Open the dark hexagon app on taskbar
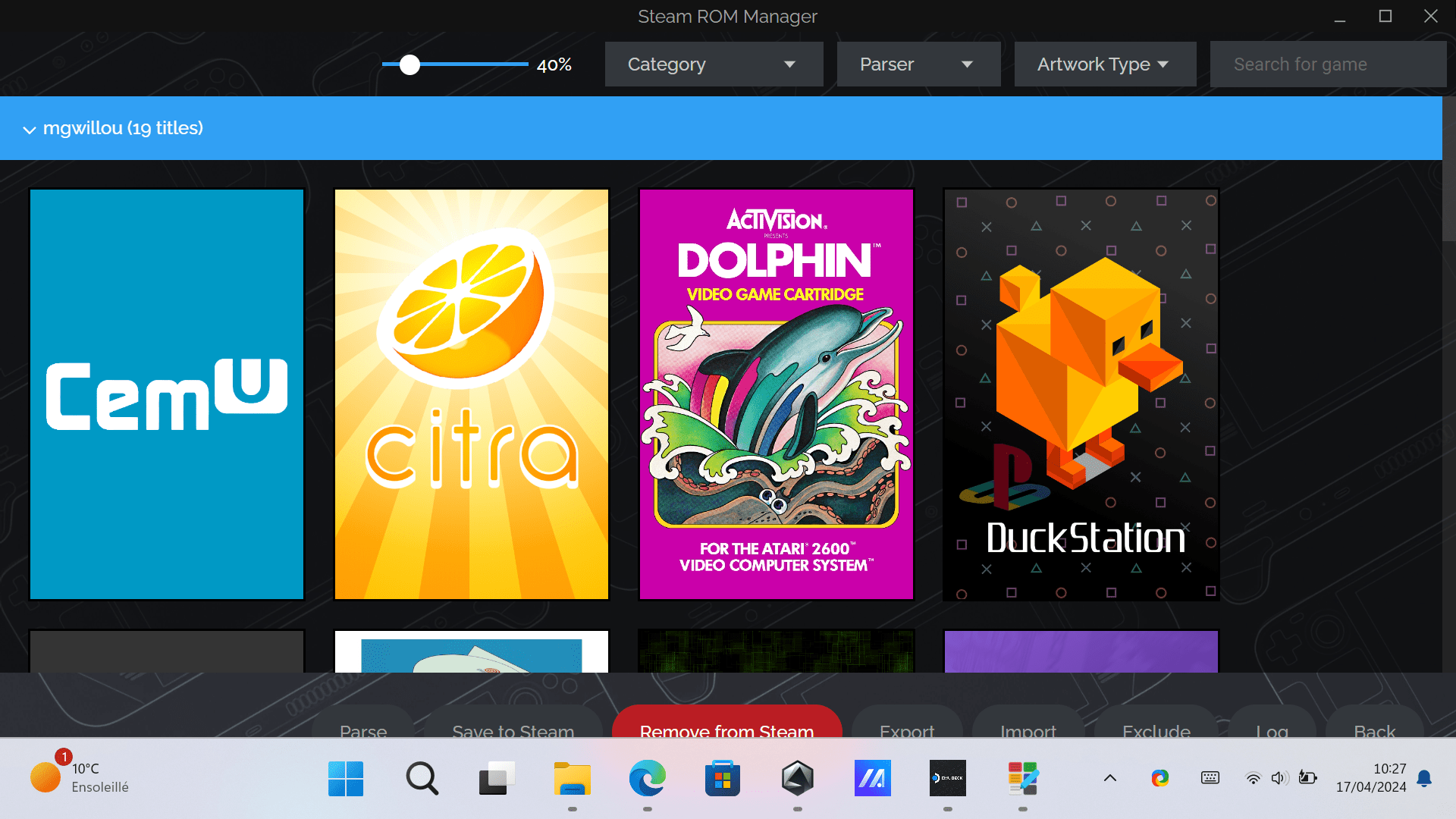 797,778
